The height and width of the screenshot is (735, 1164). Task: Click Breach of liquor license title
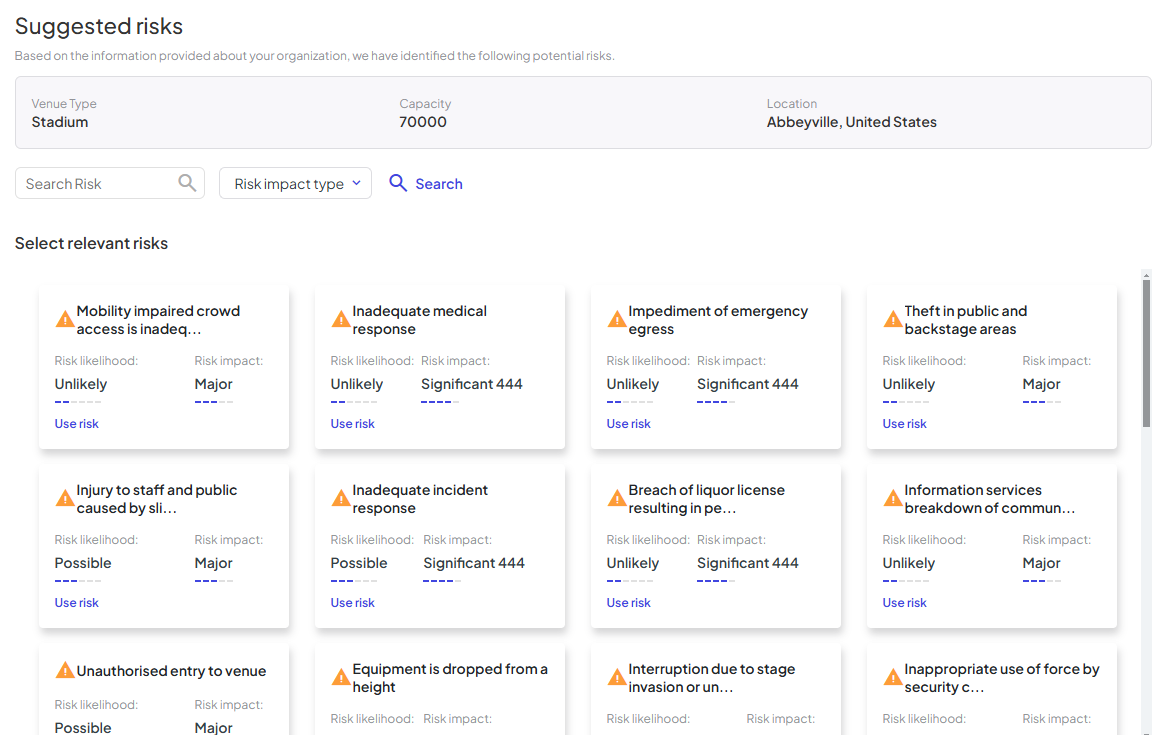707,499
